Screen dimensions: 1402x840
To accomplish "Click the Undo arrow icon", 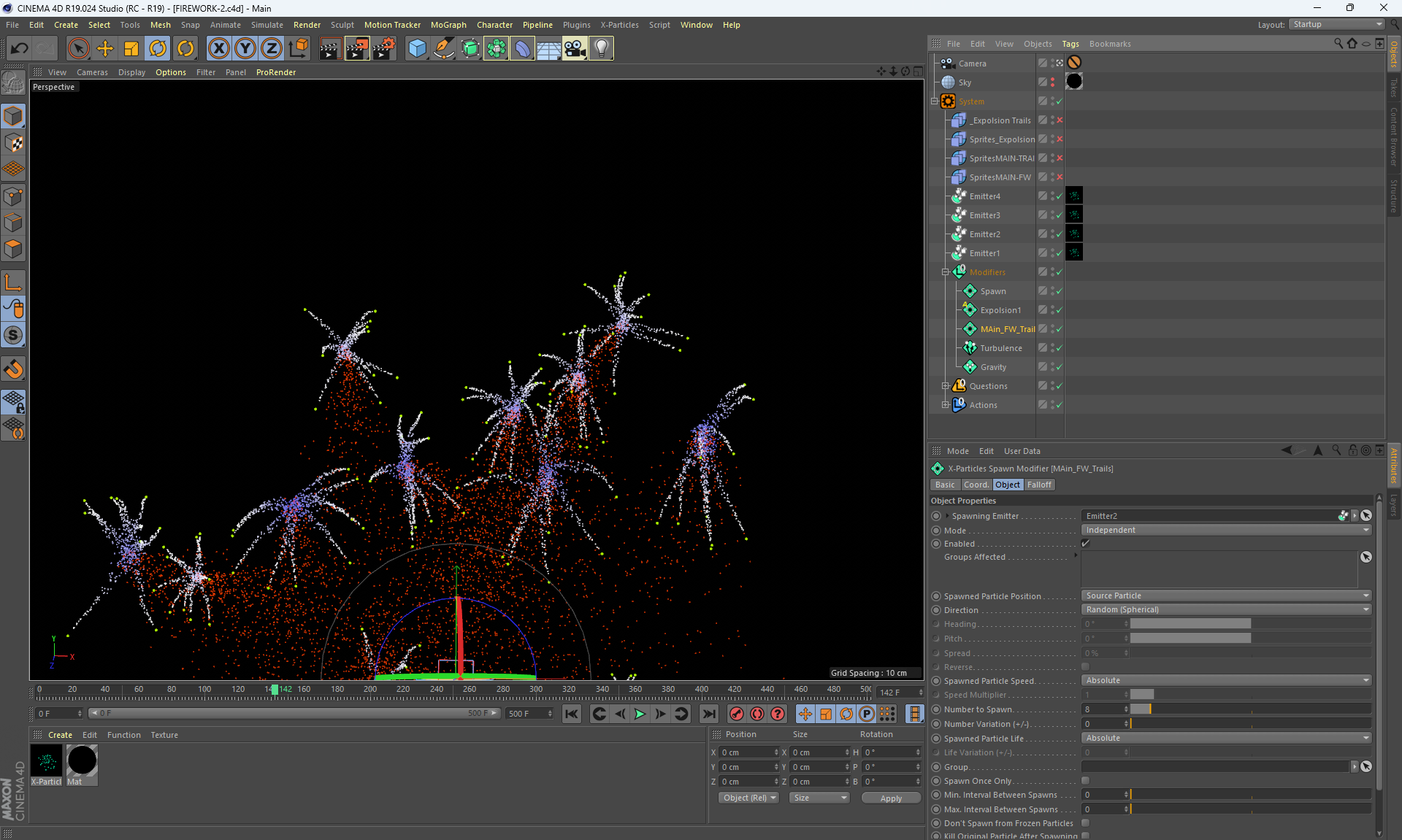I will tap(20, 48).
